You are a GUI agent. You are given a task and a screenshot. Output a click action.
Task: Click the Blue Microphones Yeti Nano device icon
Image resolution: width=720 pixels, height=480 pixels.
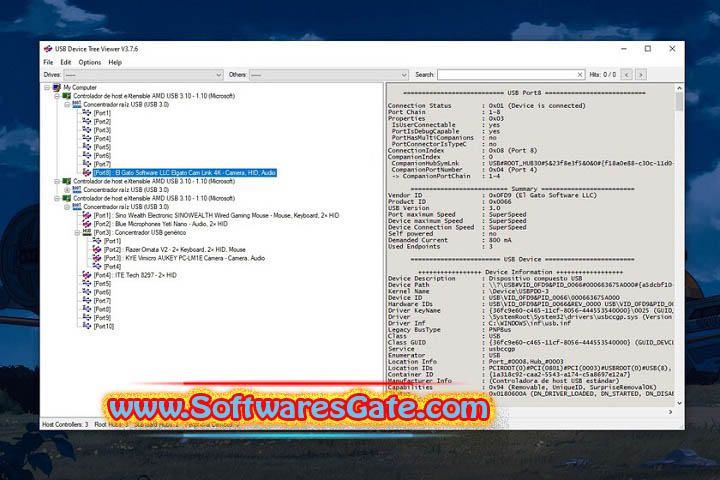pos(87,224)
